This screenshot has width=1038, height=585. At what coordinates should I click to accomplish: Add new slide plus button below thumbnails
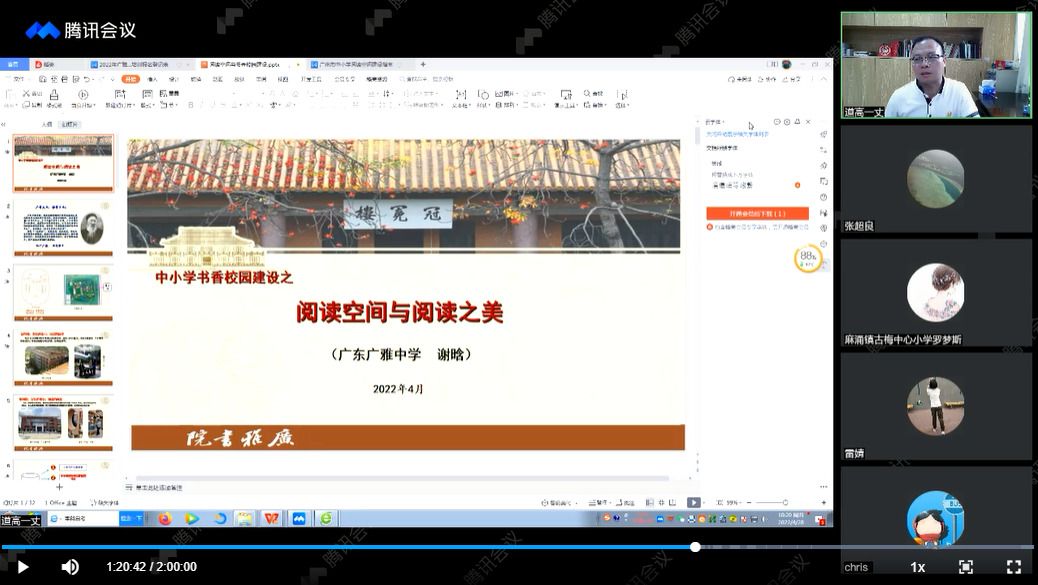(x=59, y=487)
